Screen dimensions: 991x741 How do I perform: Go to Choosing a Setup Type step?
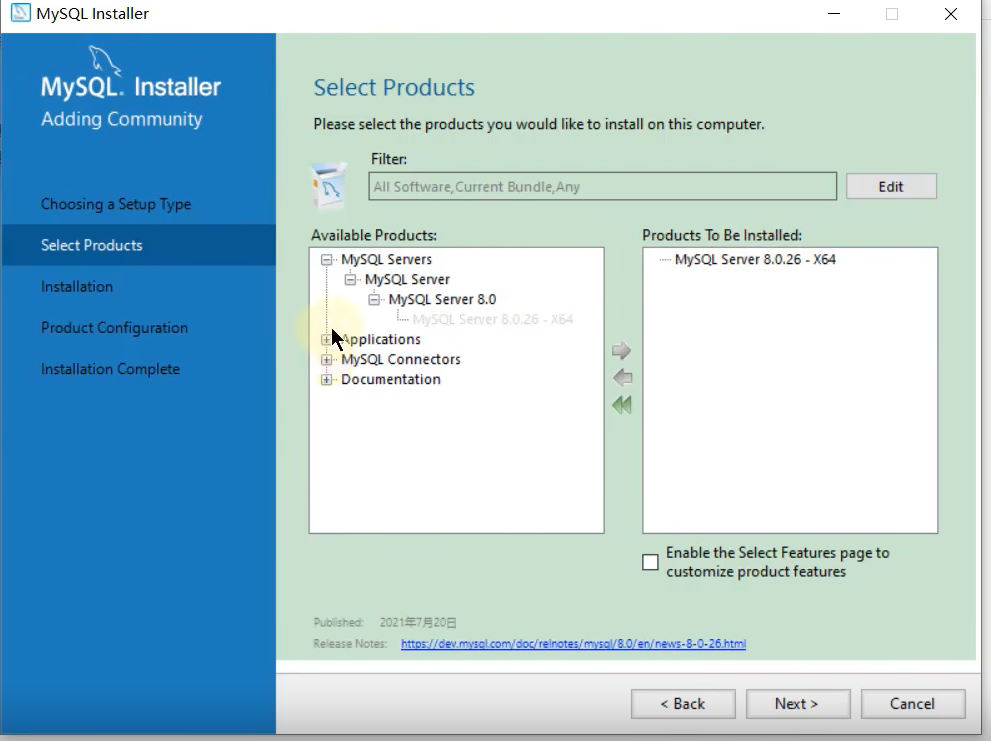click(x=116, y=204)
